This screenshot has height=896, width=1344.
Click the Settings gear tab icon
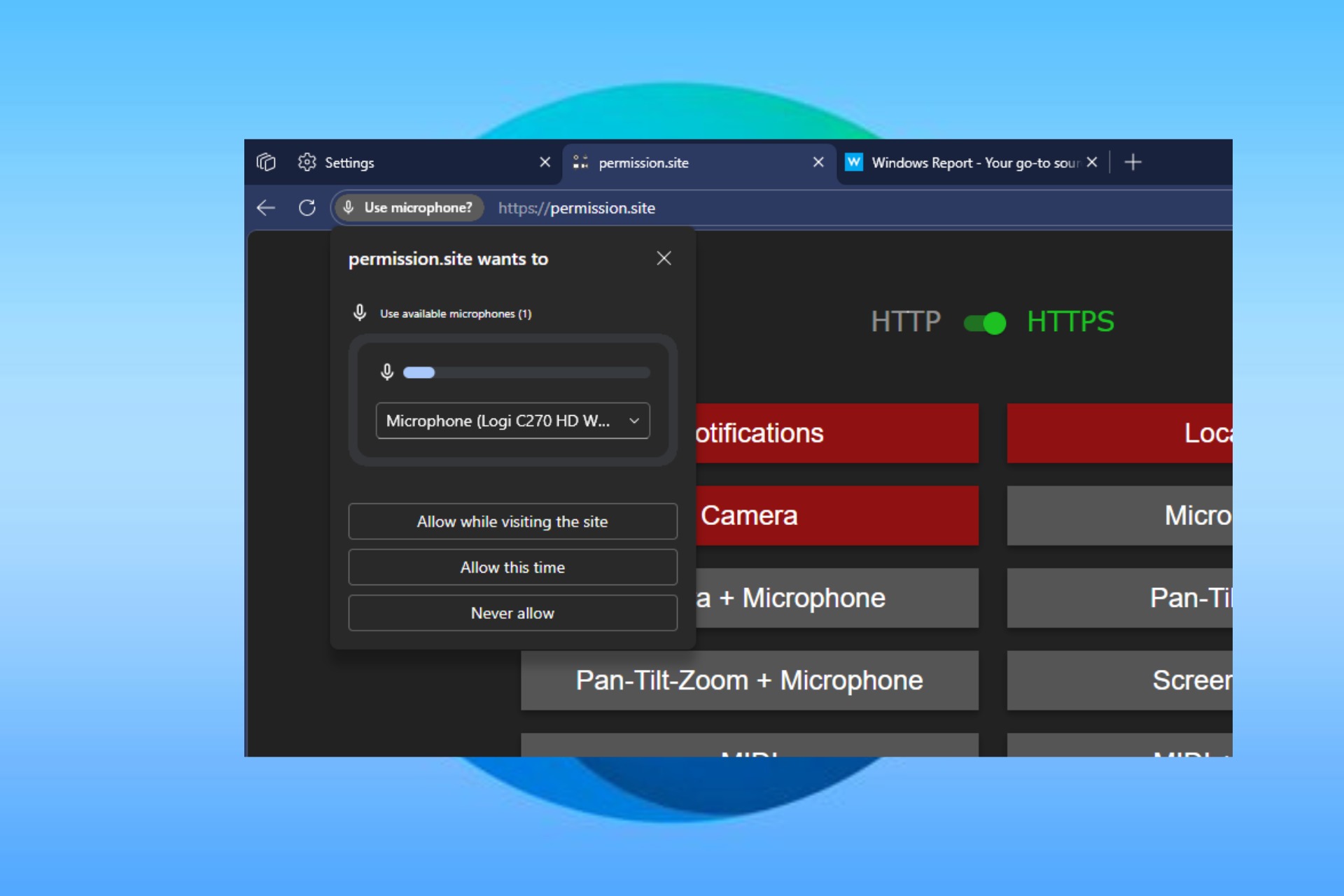click(307, 162)
